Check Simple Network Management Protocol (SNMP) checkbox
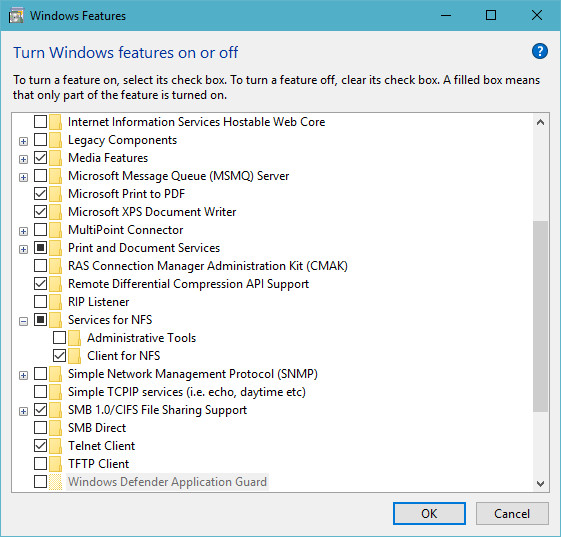The image size is (561, 537). (x=40, y=374)
